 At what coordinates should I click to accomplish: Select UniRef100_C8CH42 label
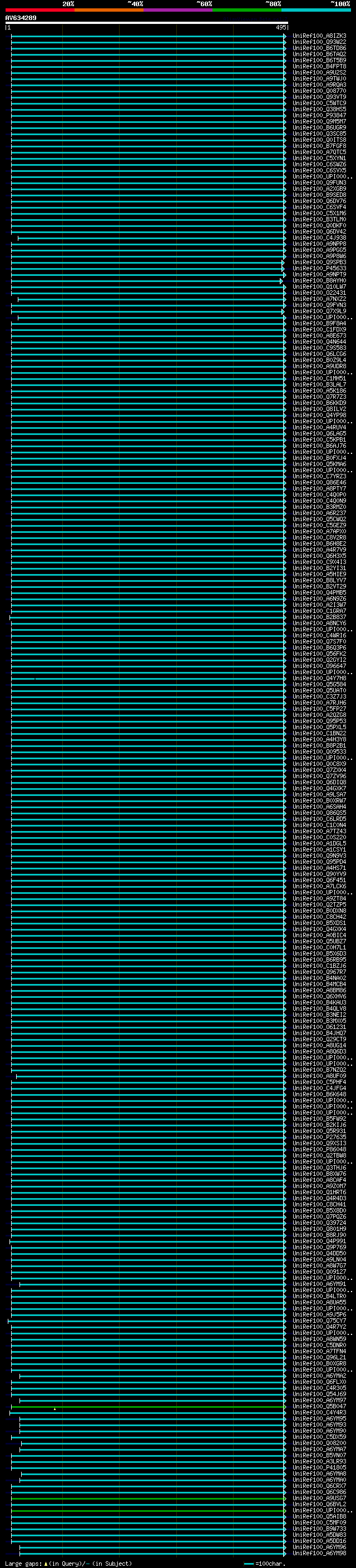click(x=319, y=917)
